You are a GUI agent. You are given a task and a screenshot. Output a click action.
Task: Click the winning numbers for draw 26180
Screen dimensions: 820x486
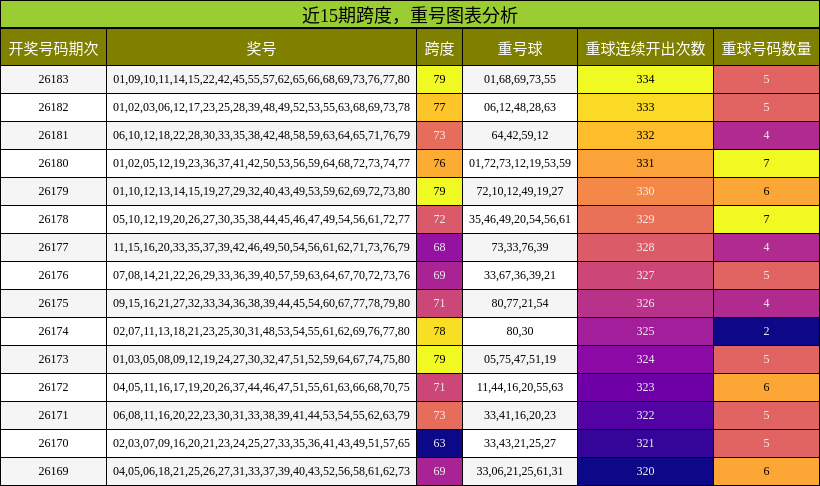tap(261, 163)
